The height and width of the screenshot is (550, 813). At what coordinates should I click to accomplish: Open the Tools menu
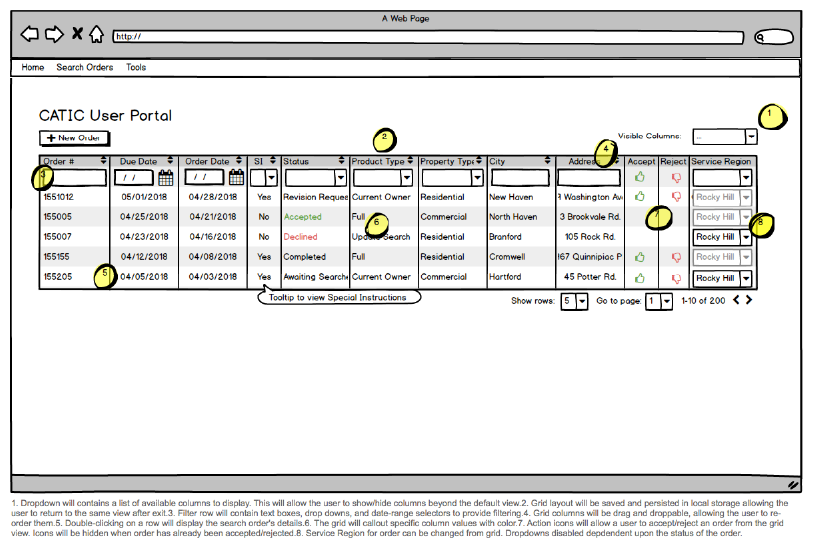point(136,67)
